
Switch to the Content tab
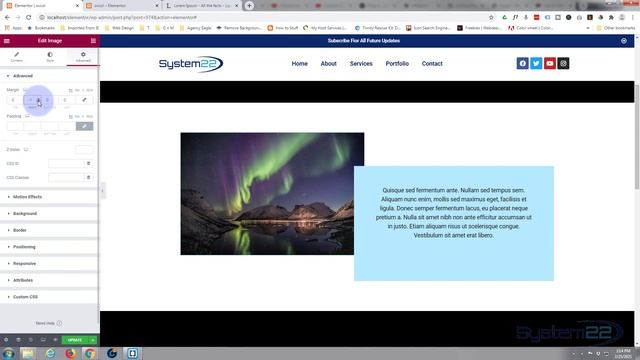coord(17,57)
